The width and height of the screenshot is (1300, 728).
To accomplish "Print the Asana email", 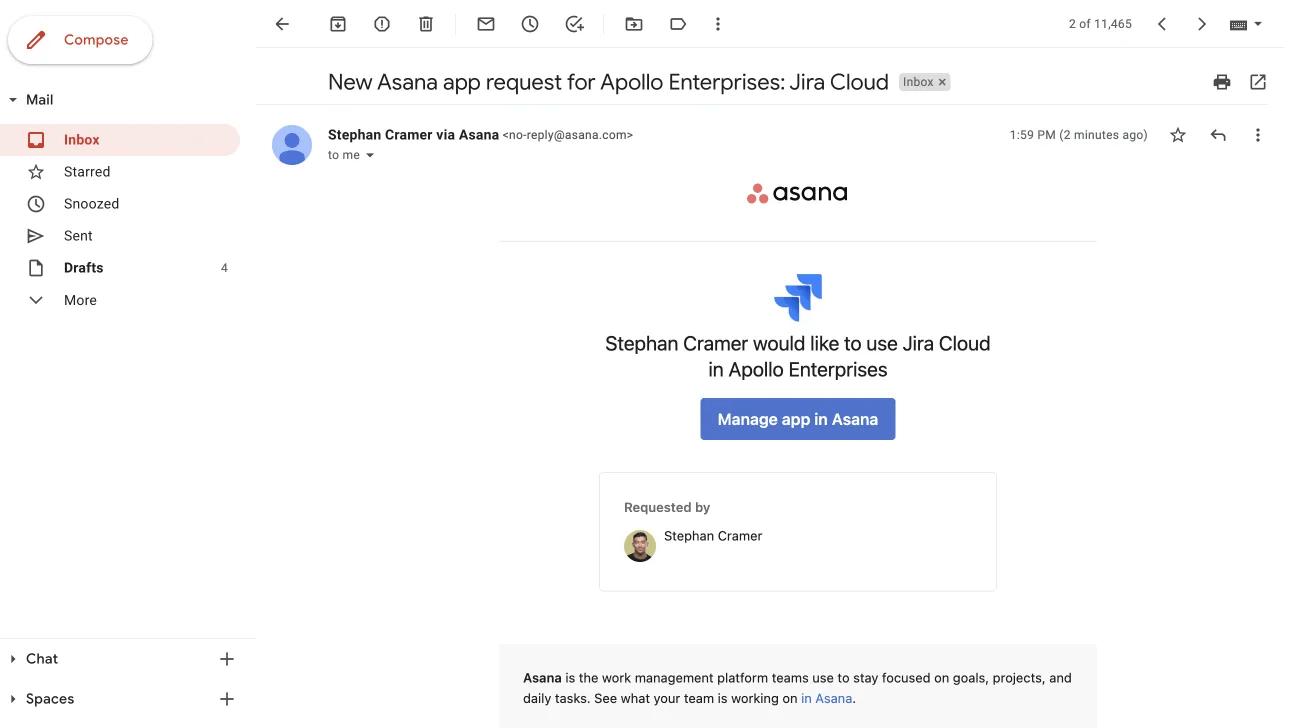I will (x=1221, y=82).
